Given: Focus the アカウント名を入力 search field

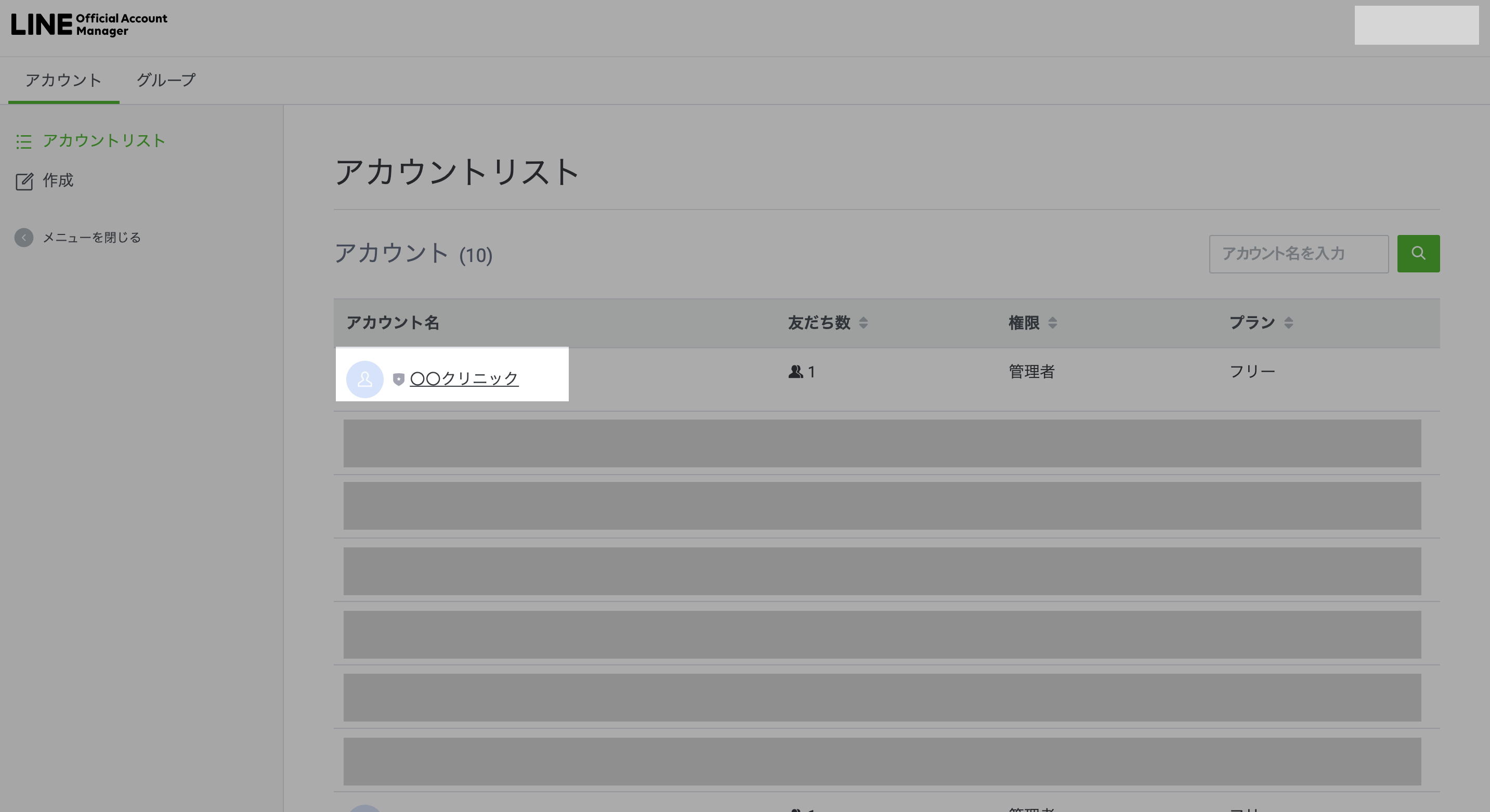Looking at the screenshot, I should click(x=1298, y=253).
